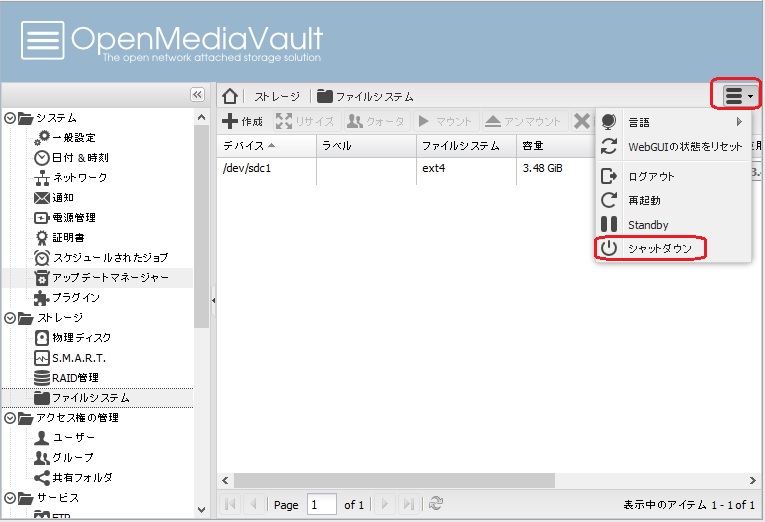Click the アンマウント toolbar button

point(523,121)
